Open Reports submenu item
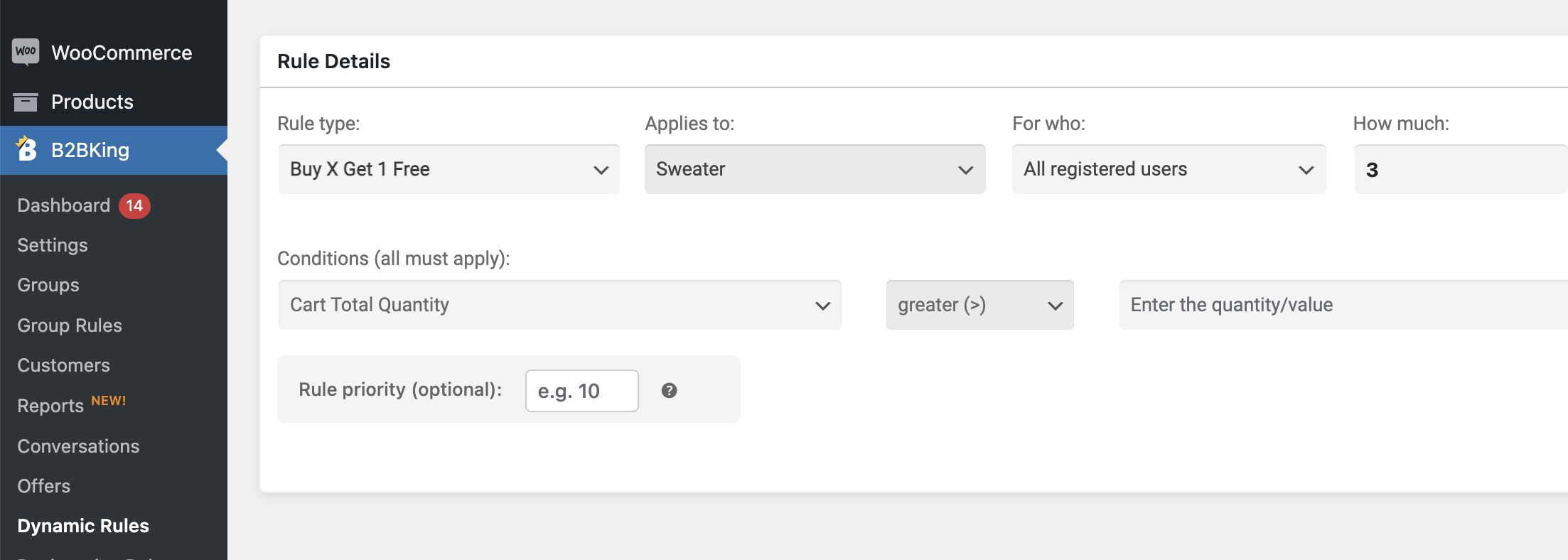Viewport: 1568px width, 560px height. coord(50,406)
